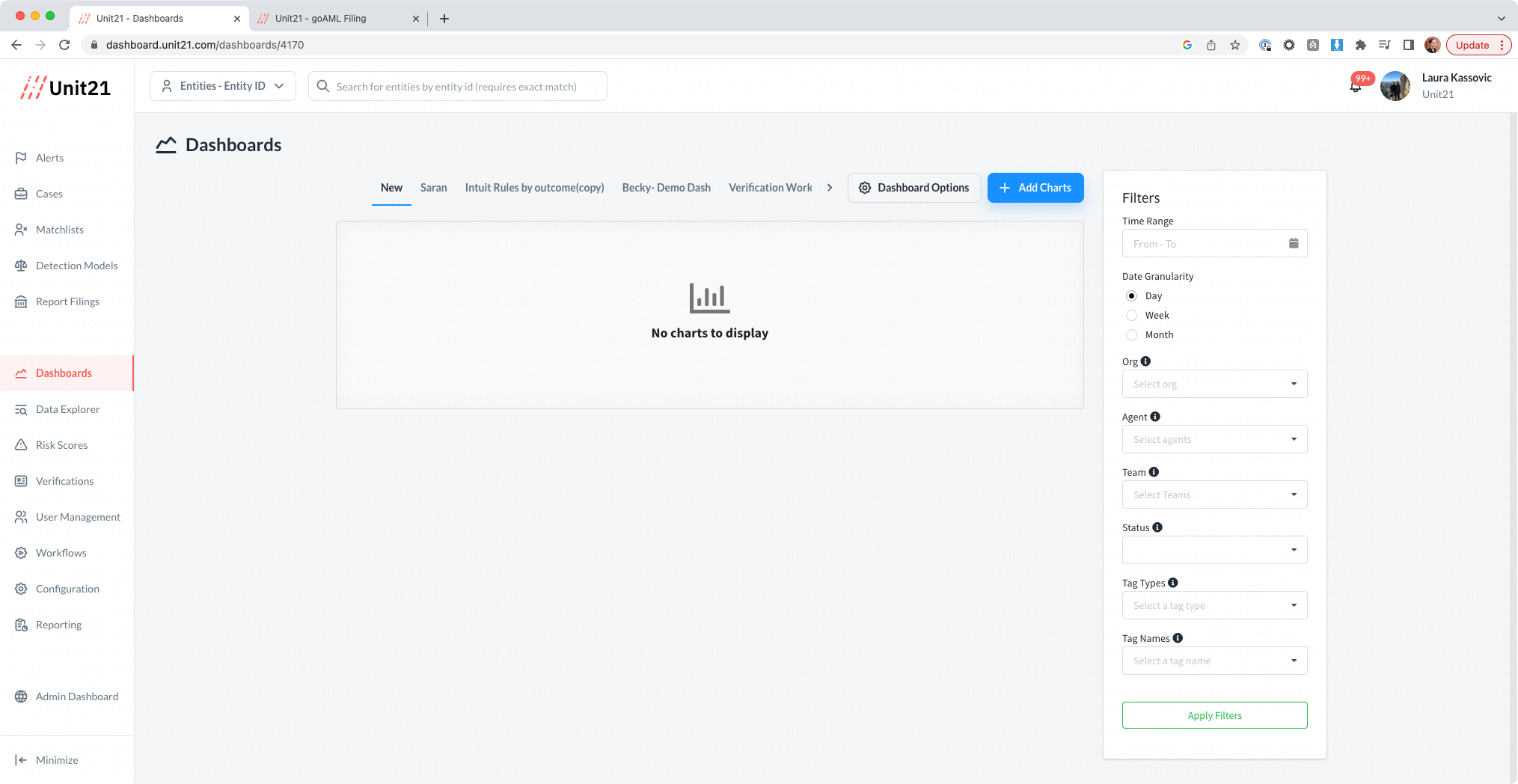Click Apply Filters
1518x784 pixels.
click(1214, 715)
